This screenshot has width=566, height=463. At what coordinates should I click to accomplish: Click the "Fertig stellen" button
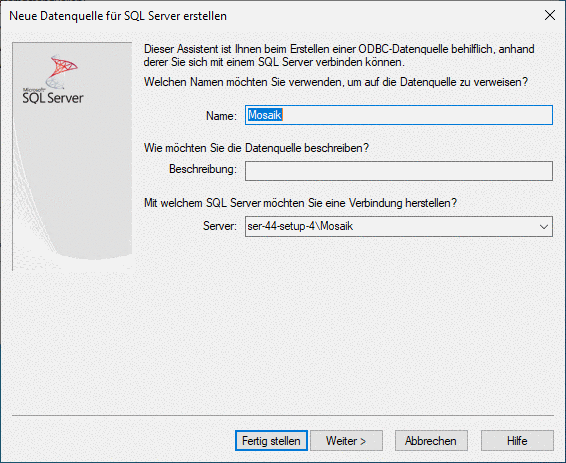click(271, 441)
